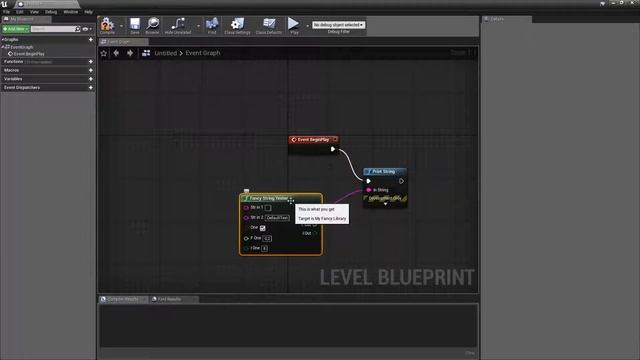Click the search icon in My Blueprint search box
The image size is (640, 360).
click(78, 29)
